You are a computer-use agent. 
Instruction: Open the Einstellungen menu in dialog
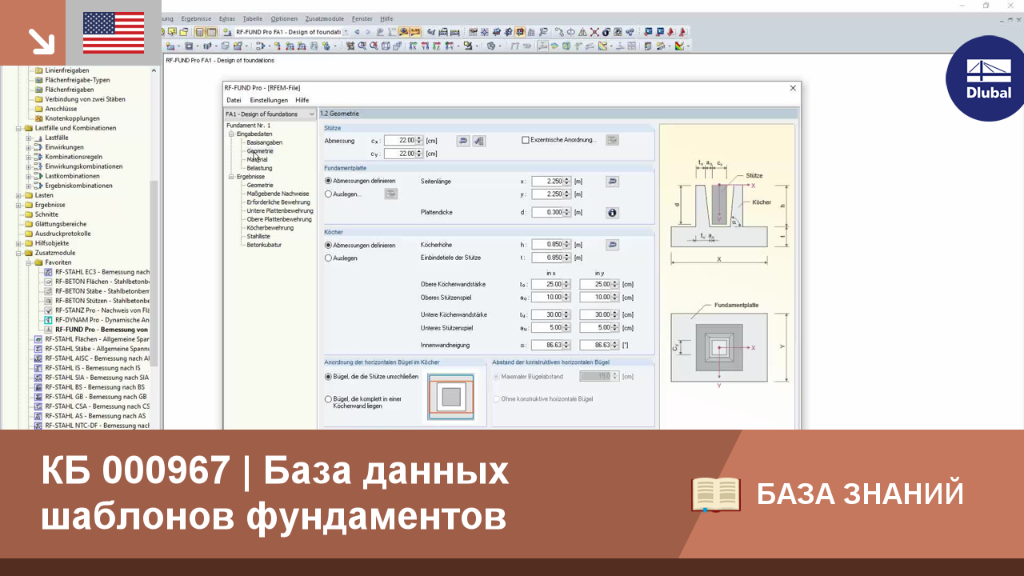[x=268, y=100]
